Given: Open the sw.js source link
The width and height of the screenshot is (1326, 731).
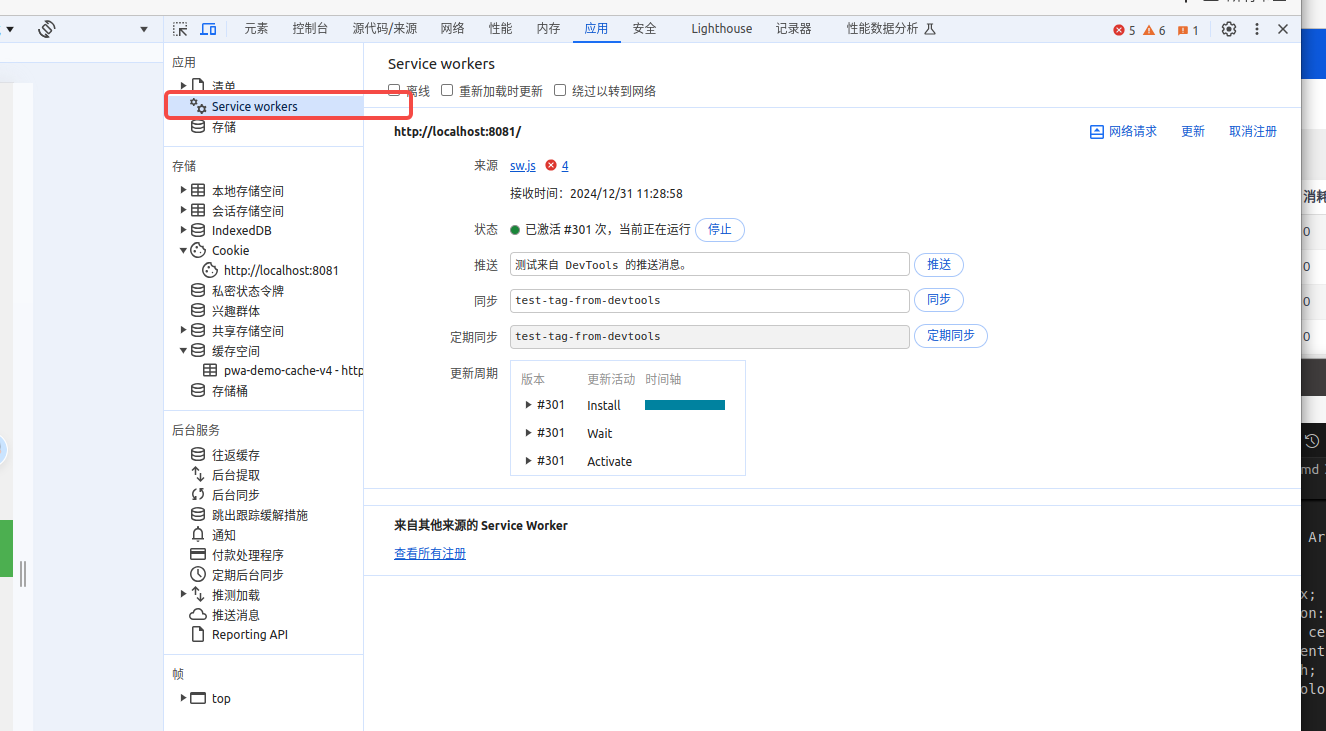Looking at the screenshot, I should pos(522,165).
